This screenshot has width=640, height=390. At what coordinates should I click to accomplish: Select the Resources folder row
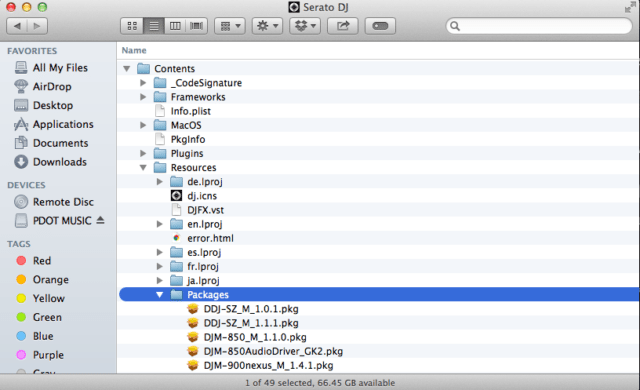point(378,168)
